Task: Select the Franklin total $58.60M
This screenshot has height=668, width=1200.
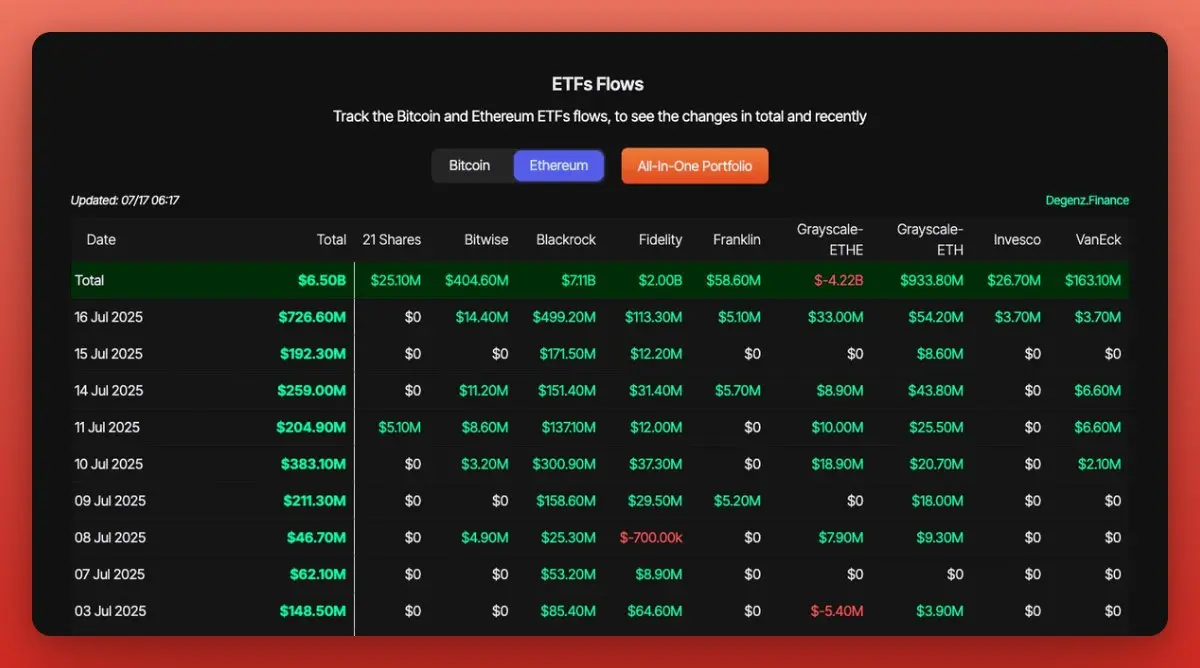Action: coord(733,280)
